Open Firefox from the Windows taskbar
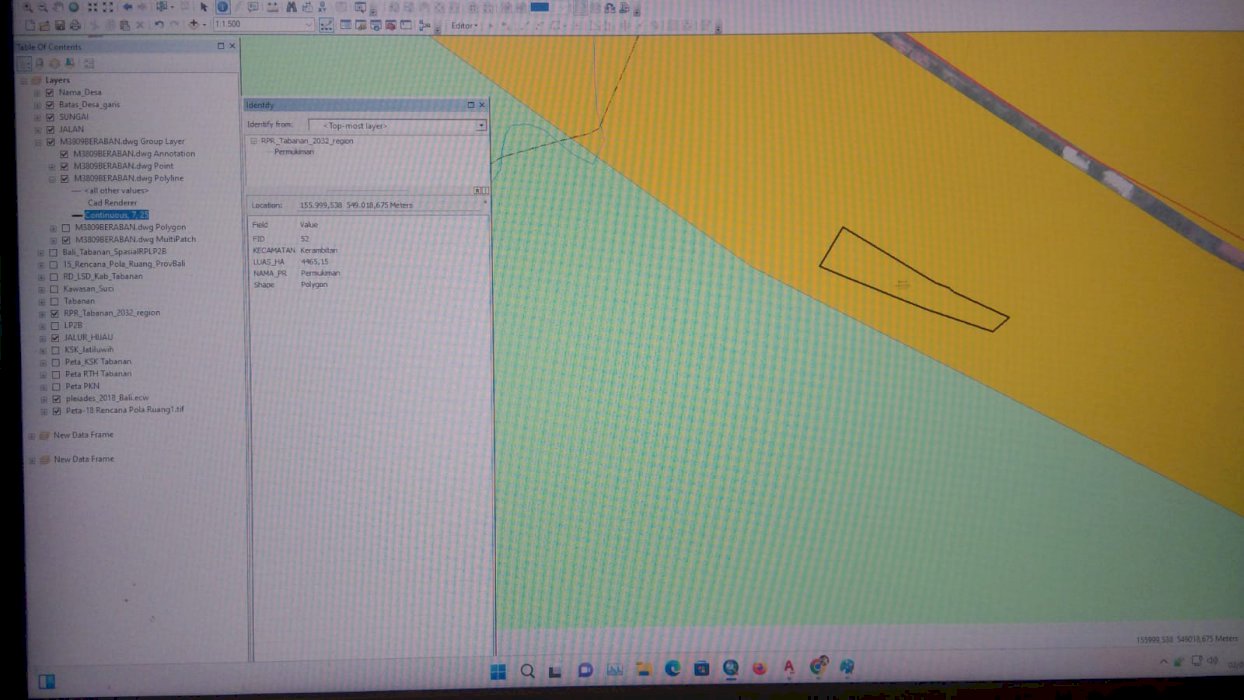The height and width of the screenshot is (700, 1244). [759, 668]
